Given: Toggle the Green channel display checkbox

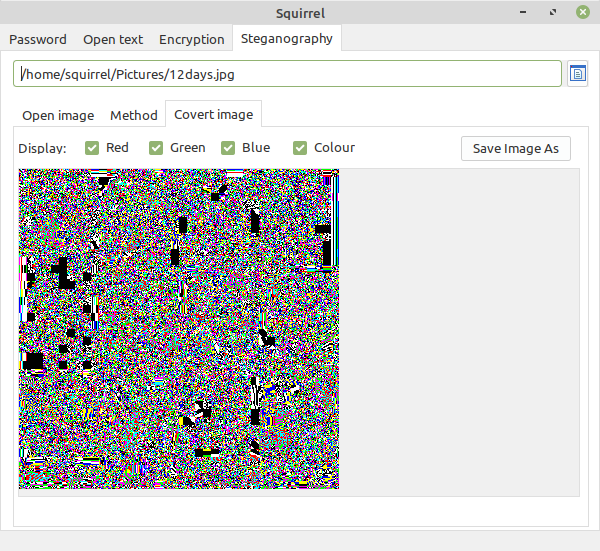Looking at the screenshot, I should 156,148.
